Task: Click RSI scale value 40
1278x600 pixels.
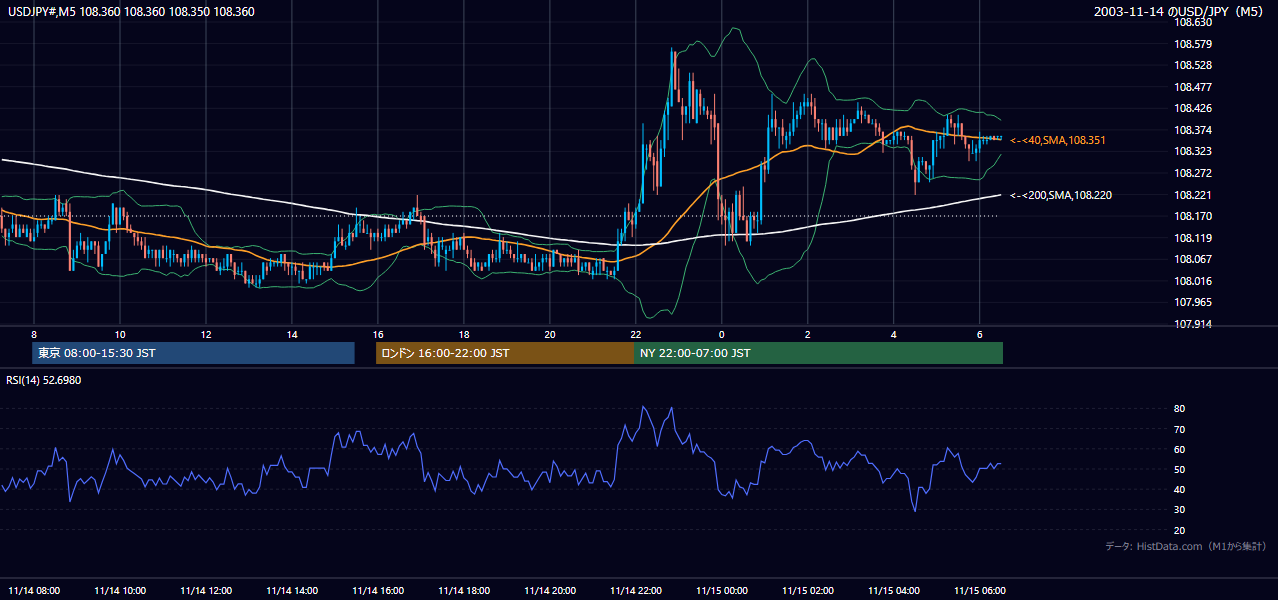Action: click(1180, 489)
